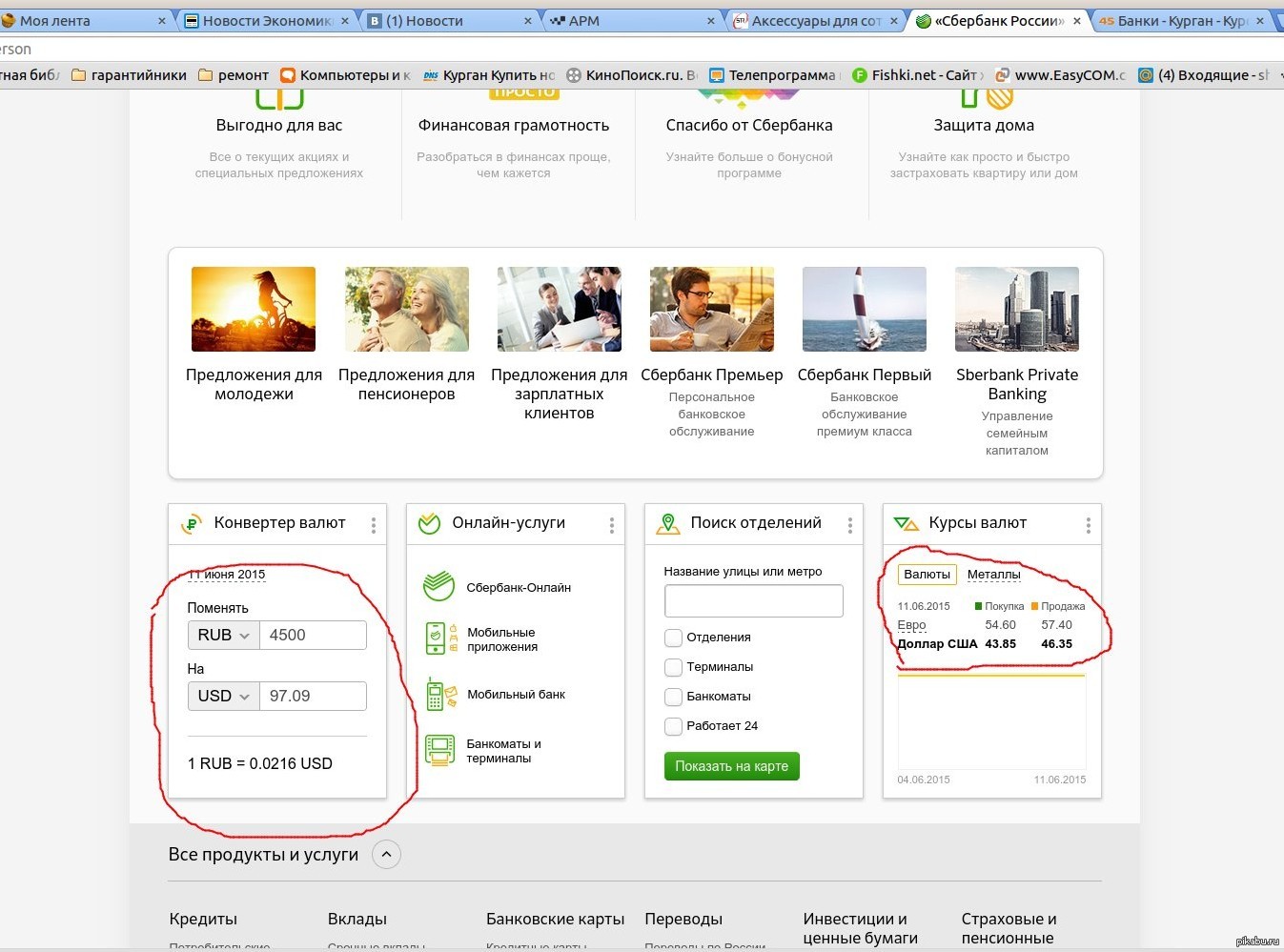Click the Мобильный банк phone icon
Viewport: 1284px width, 952px height.
pos(440,694)
